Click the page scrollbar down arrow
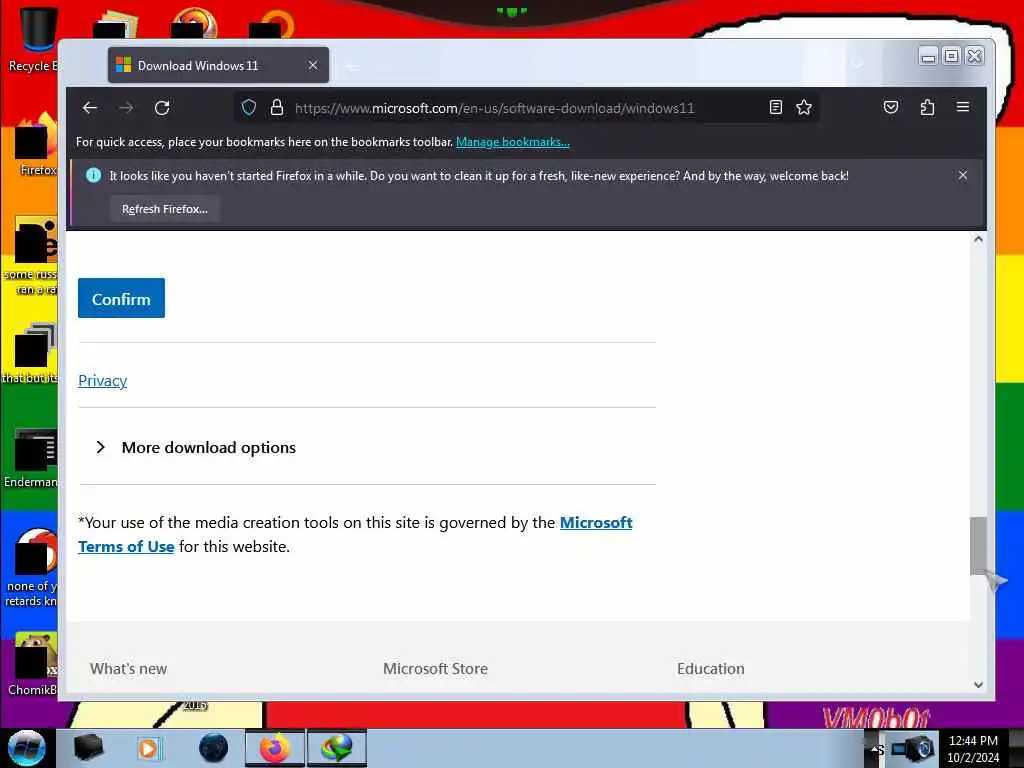The height and width of the screenshot is (768, 1024). (x=978, y=684)
